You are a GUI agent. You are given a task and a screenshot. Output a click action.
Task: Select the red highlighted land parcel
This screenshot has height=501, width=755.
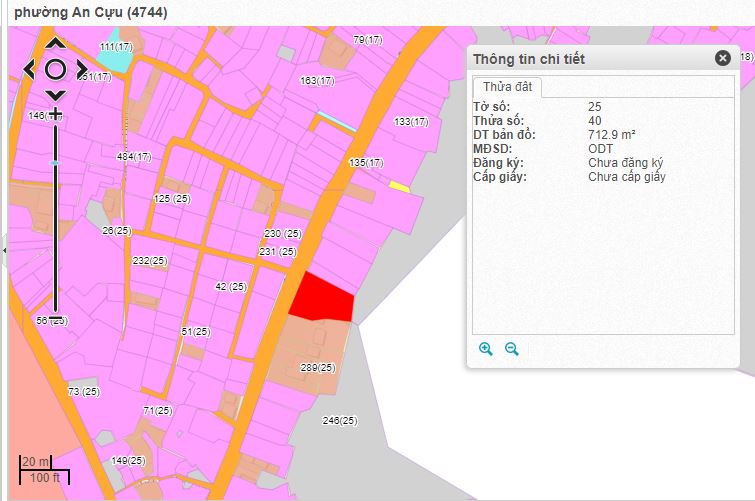click(325, 298)
